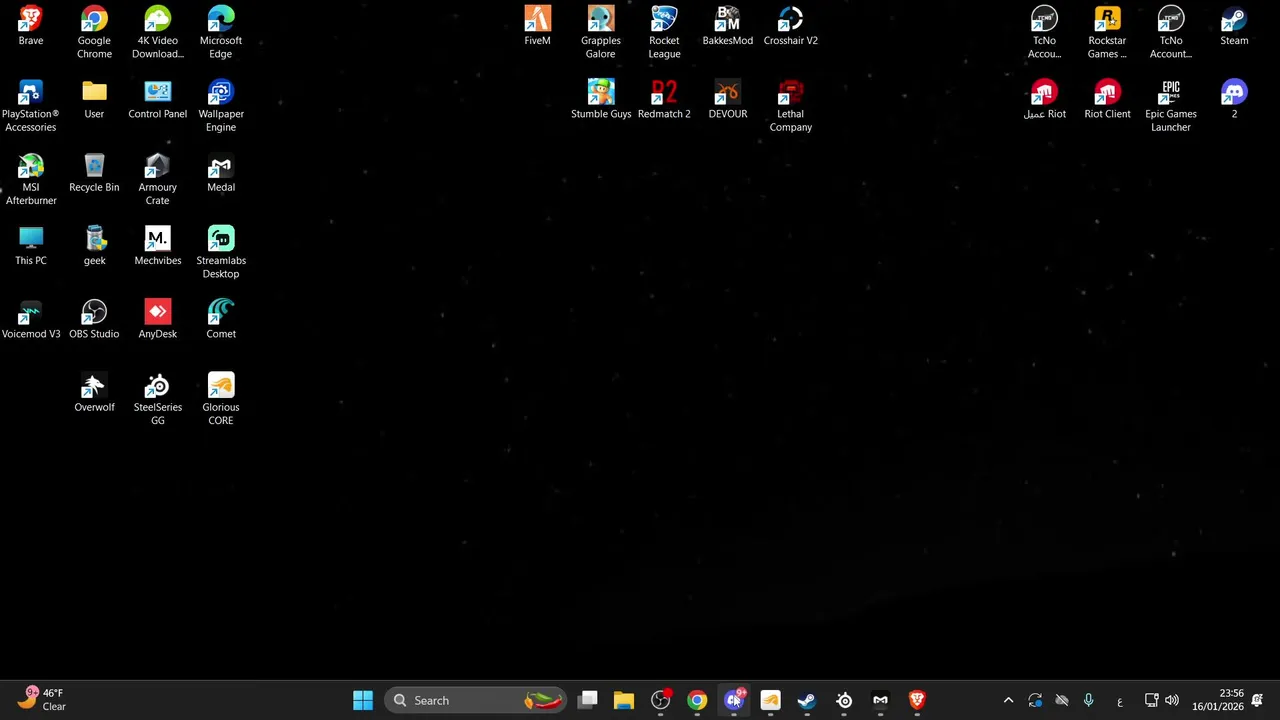Viewport: 1280px width, 720px height.
Task: Select the Overwolf icon
Action: tap(94, 392)
